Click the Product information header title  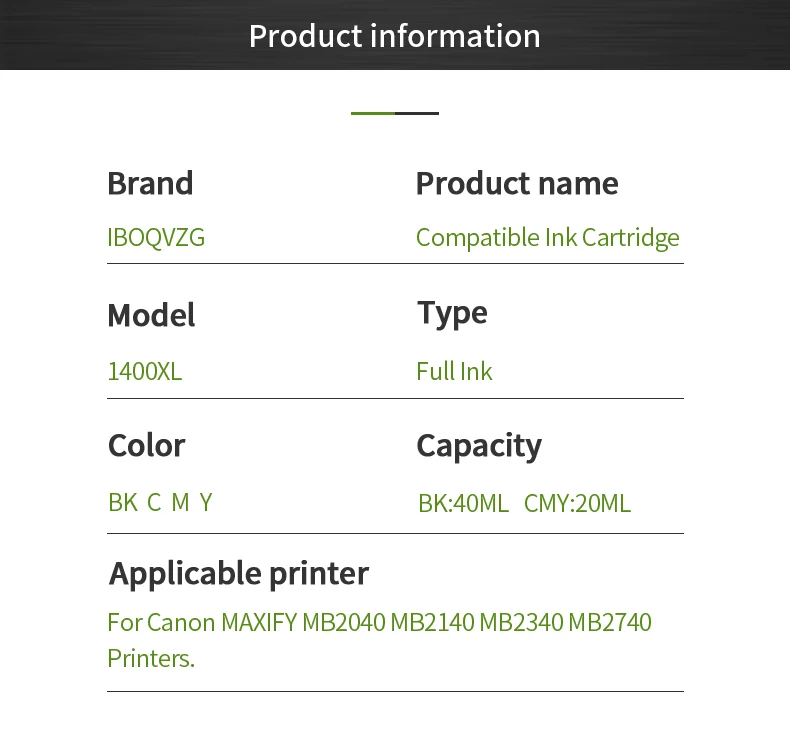[x=394, y=36]
